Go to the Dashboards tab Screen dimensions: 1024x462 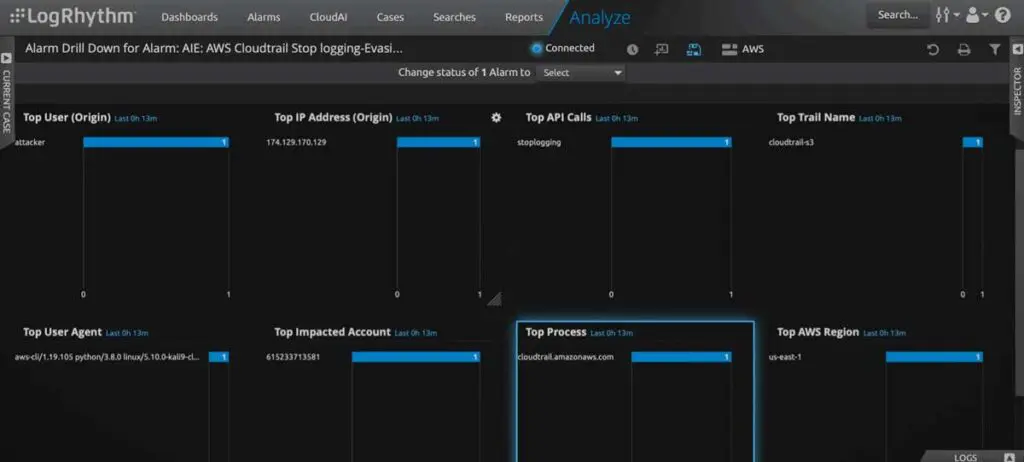tap(189, 18)
